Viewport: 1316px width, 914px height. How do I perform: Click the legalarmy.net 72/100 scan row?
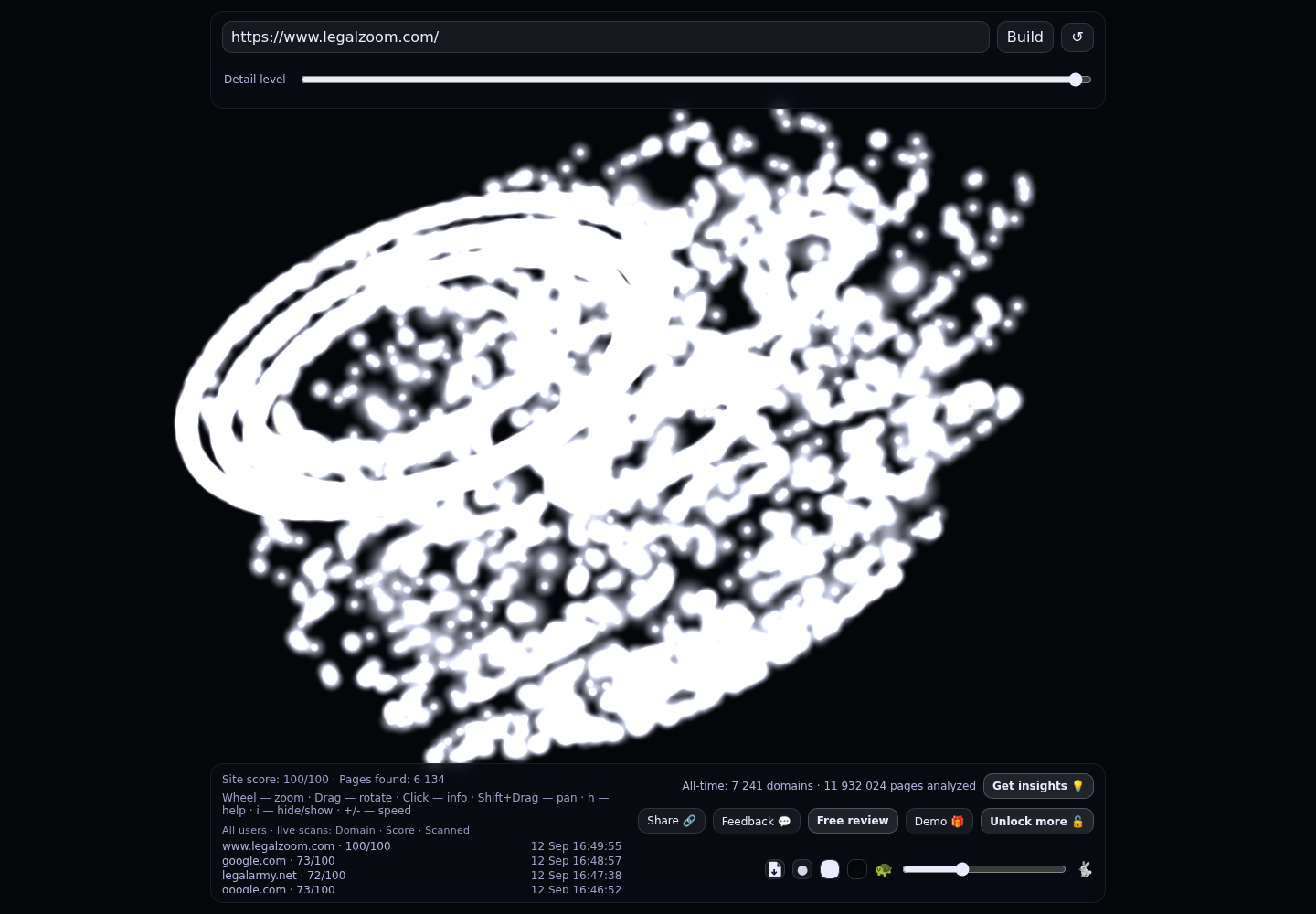click(x=421, y=876)
